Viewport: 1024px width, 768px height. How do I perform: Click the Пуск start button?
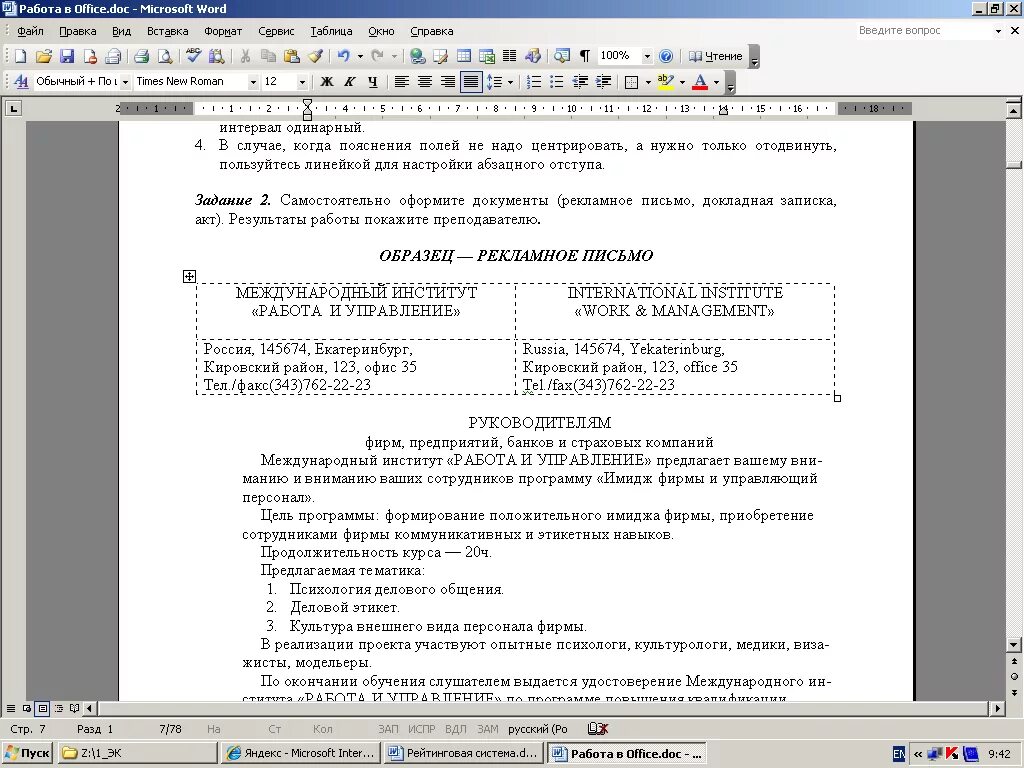[27, 753]
